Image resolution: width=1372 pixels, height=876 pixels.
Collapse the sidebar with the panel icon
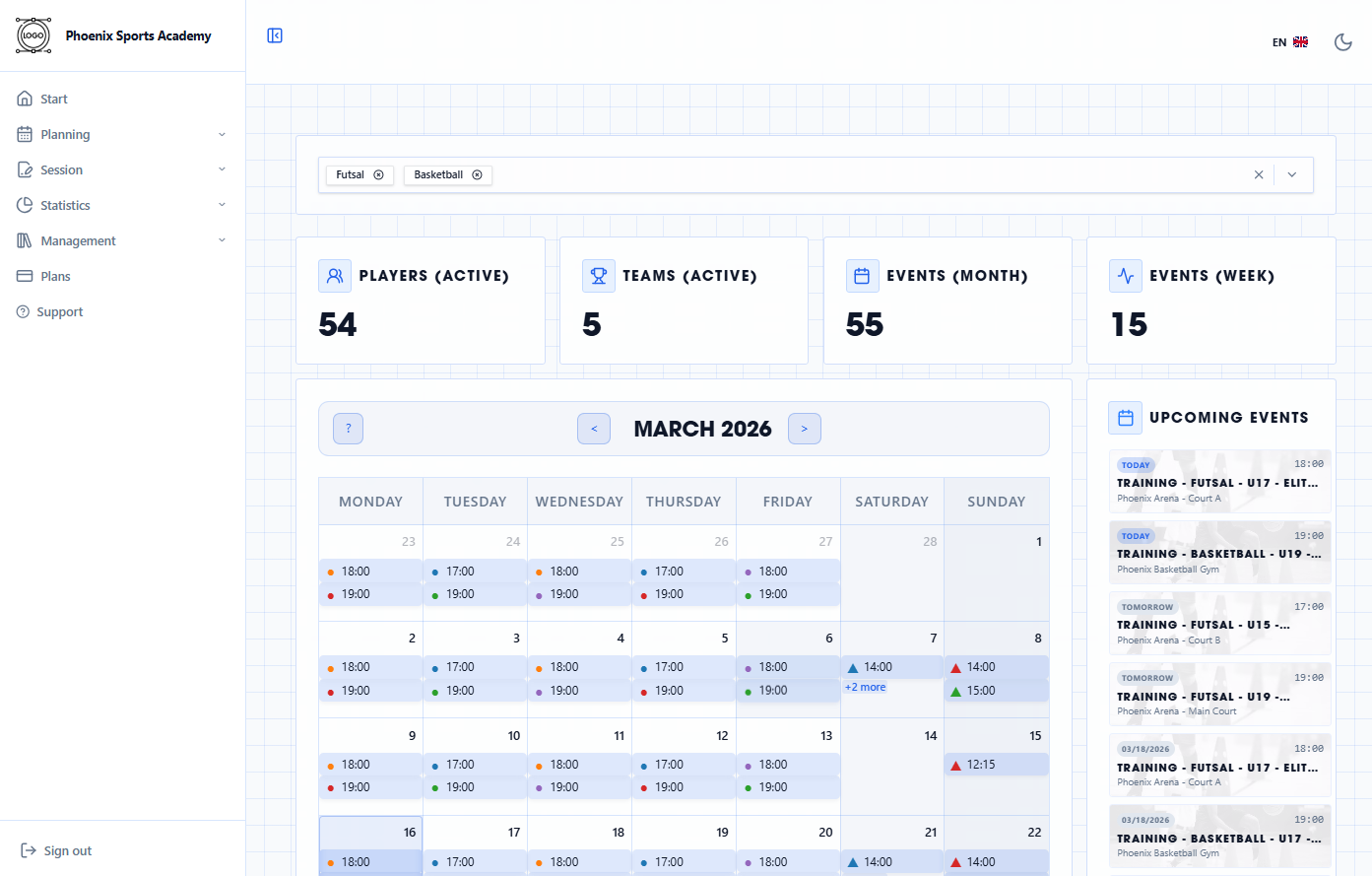(x=275, y=35)
